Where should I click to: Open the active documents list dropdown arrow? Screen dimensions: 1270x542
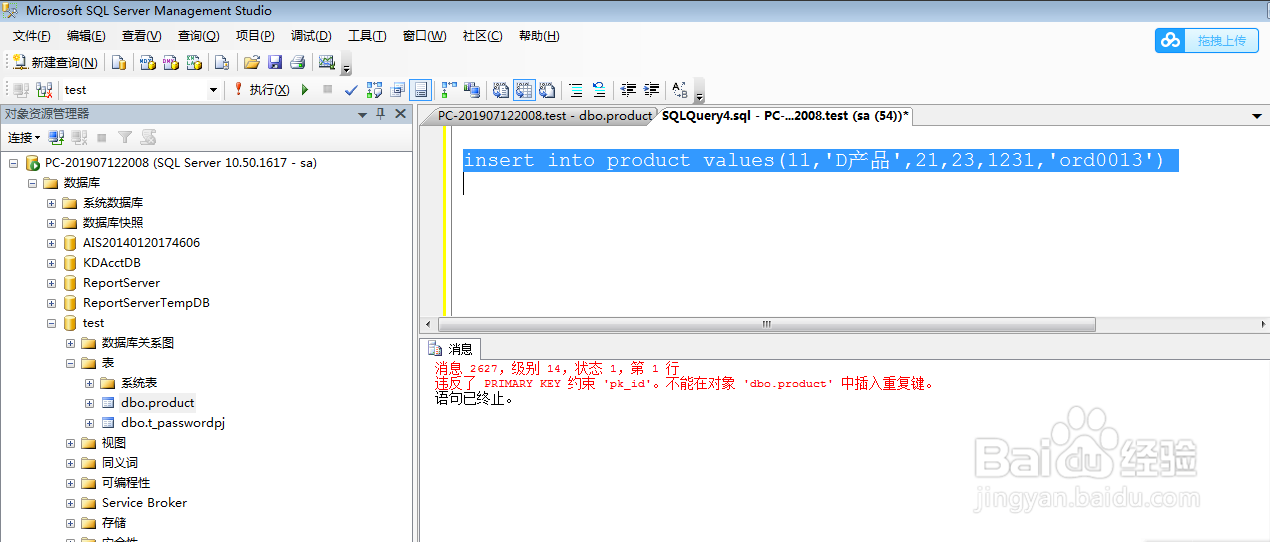tap(1257, 116)
